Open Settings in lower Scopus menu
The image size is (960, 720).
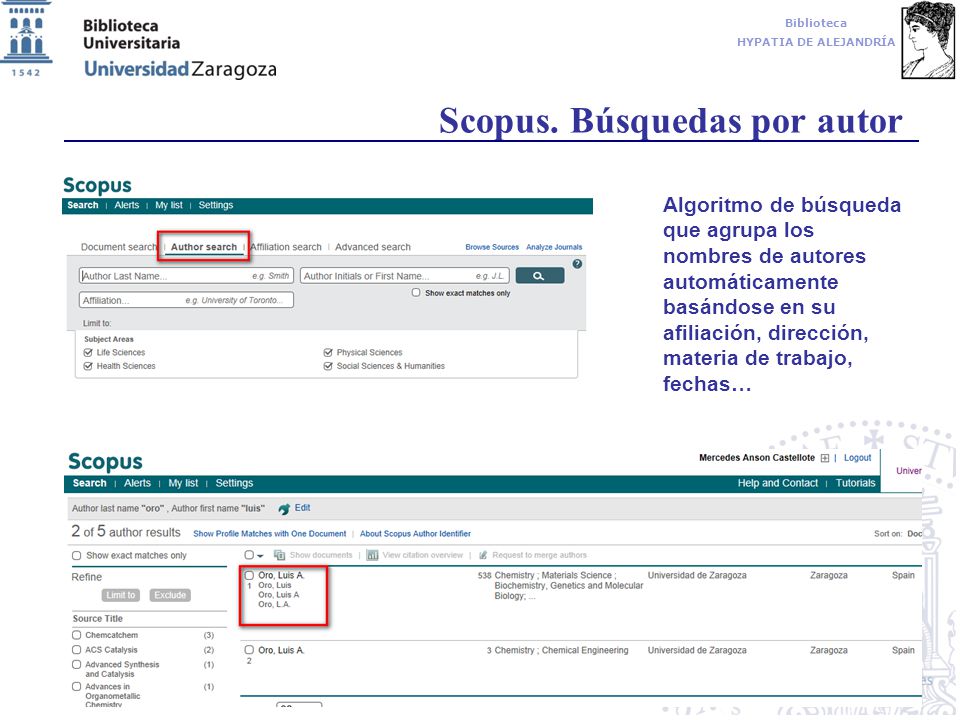coord(234,483)
